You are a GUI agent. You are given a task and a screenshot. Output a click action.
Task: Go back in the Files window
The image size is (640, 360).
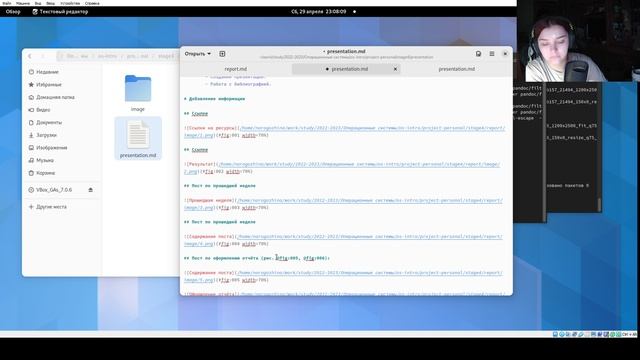(30, 56)
